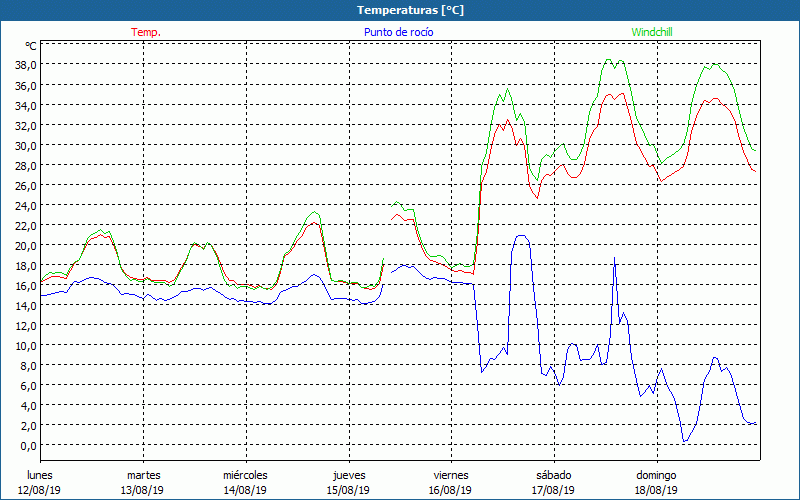Click the '8,0' y-axis value
The image size is (800, 500).
coord(29,366)
